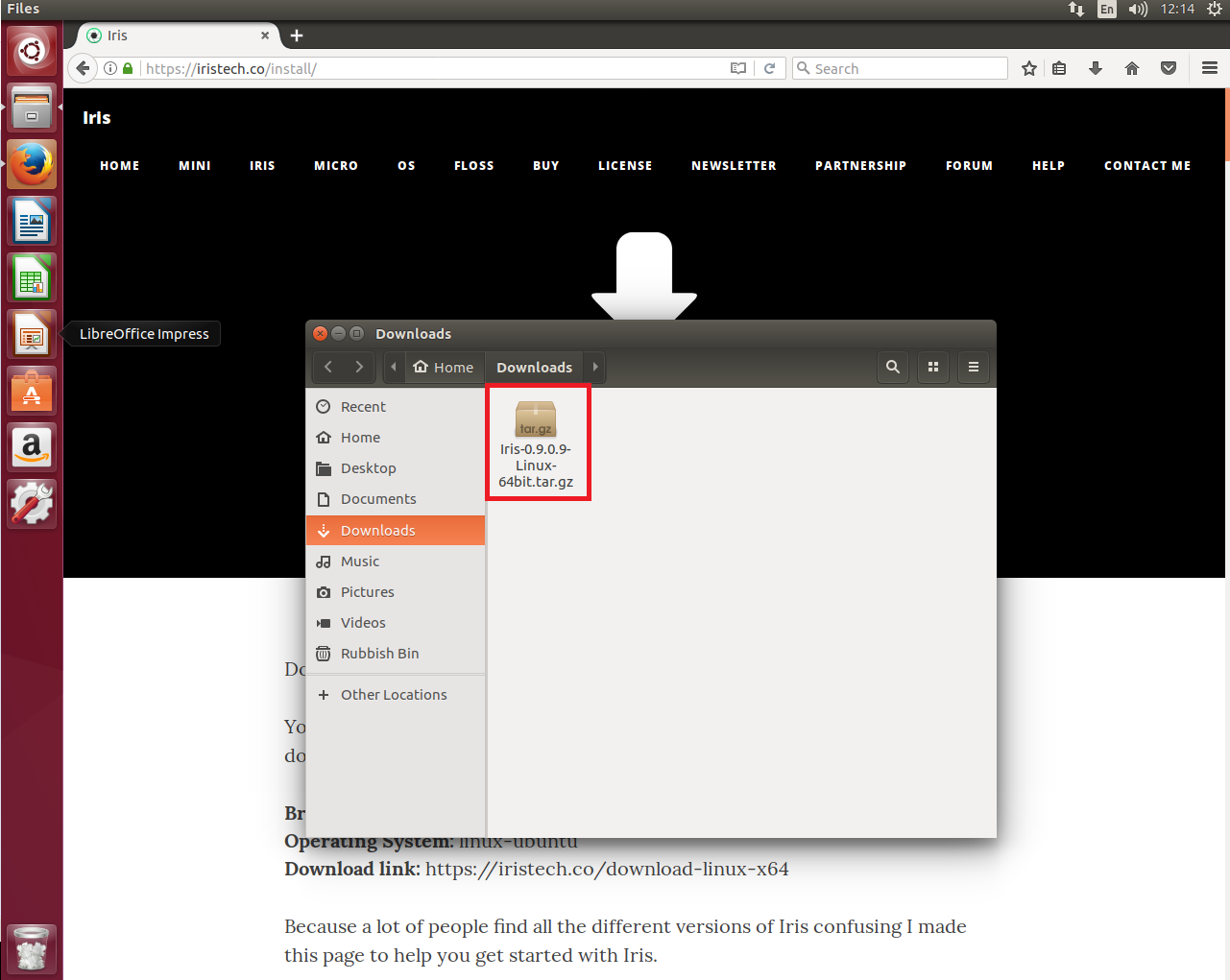
Task: Go back in the Firefox toolbar
Action: click(83, 68)
